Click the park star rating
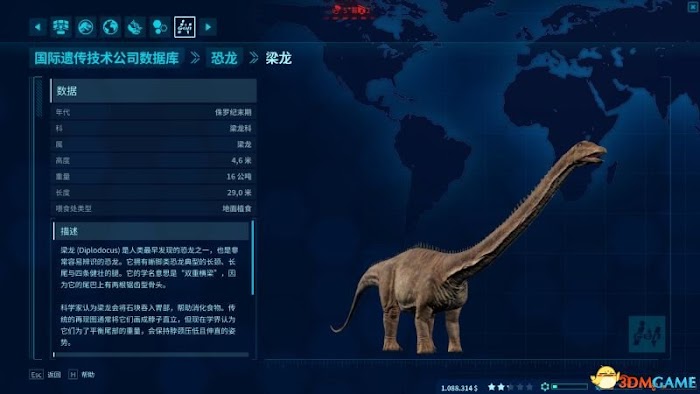Viewport: 700px width, 394px height. (x=510, y=387)
